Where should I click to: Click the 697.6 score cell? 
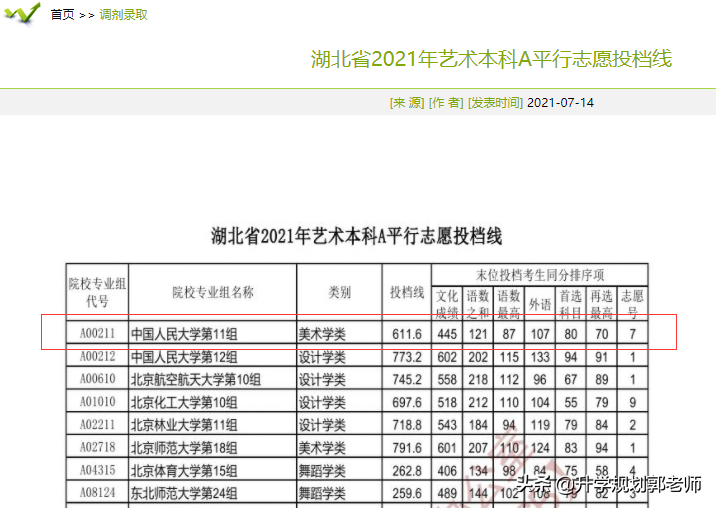tap(407, 403)
